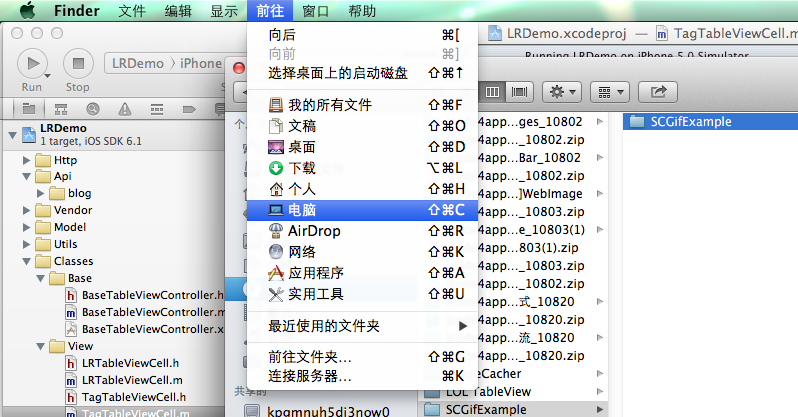Select kpgmnuh5di3now0 in Finder sidebar

[x=328, y=411]
